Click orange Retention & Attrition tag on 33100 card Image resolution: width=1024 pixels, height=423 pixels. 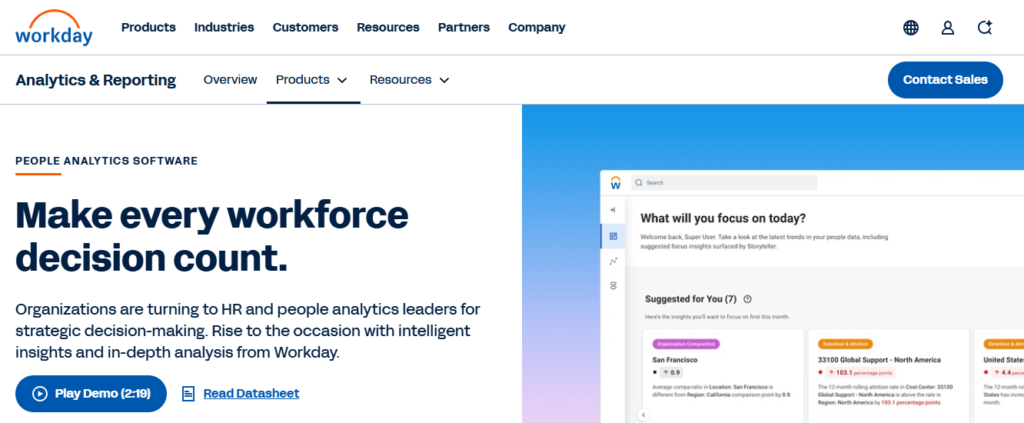[x=845, y=344]
